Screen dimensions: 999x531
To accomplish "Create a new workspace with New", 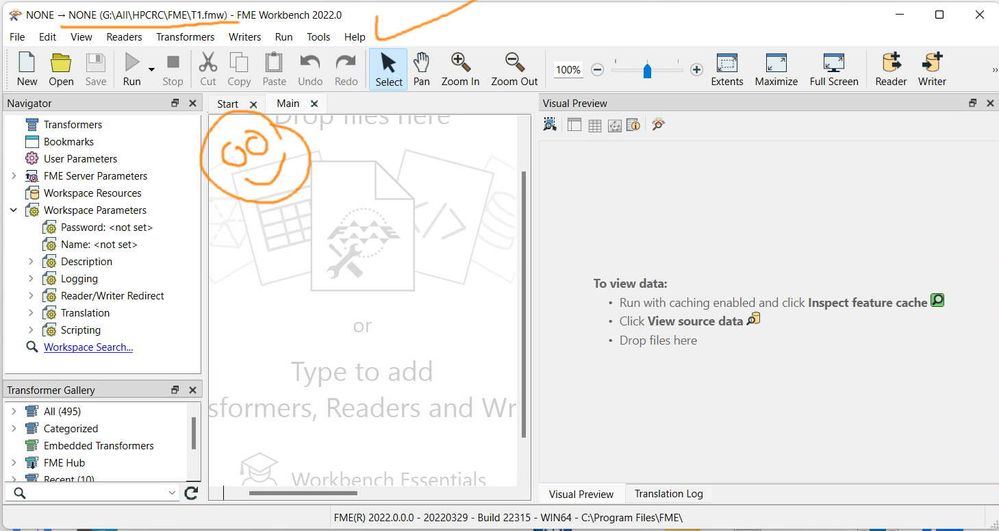I will pyautogui.click(x=27, y=69).
